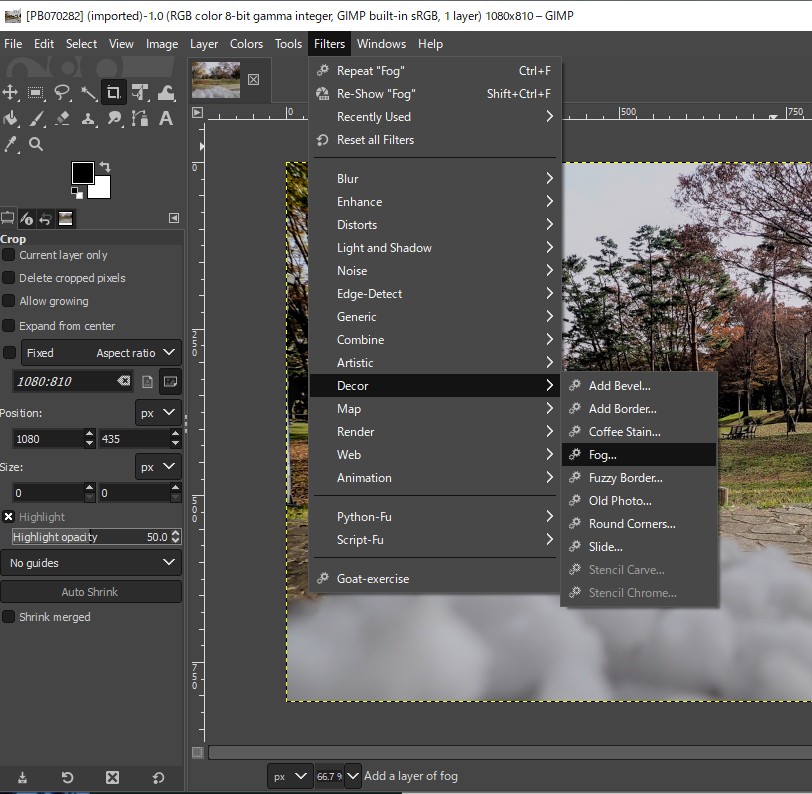Toggle Expand from center
The height and width of the screenshot is (794, 812).
pyautogui.click(x=8, y=326)
